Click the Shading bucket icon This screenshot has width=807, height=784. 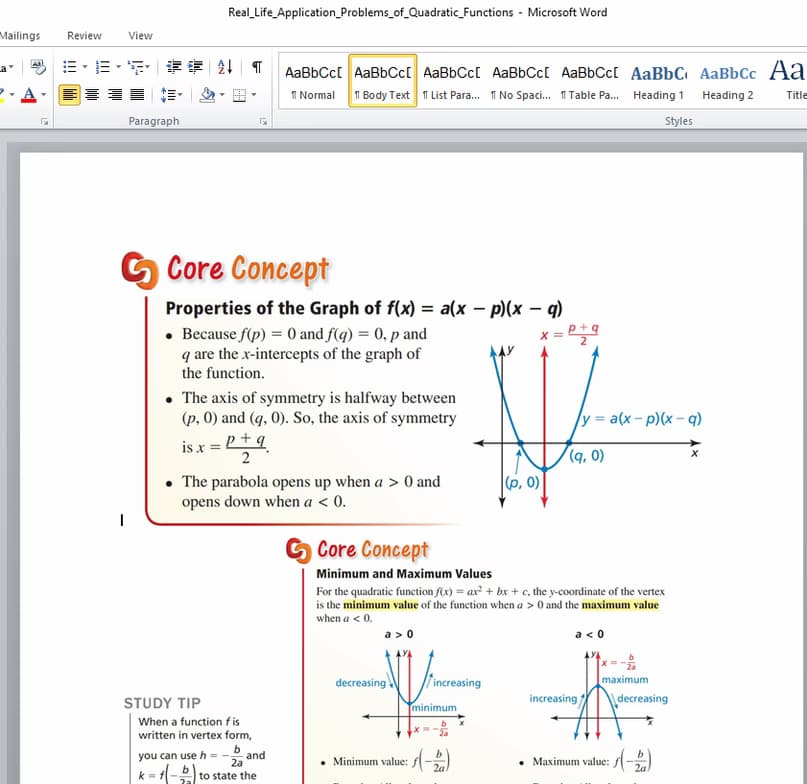[x=207, y=95]
